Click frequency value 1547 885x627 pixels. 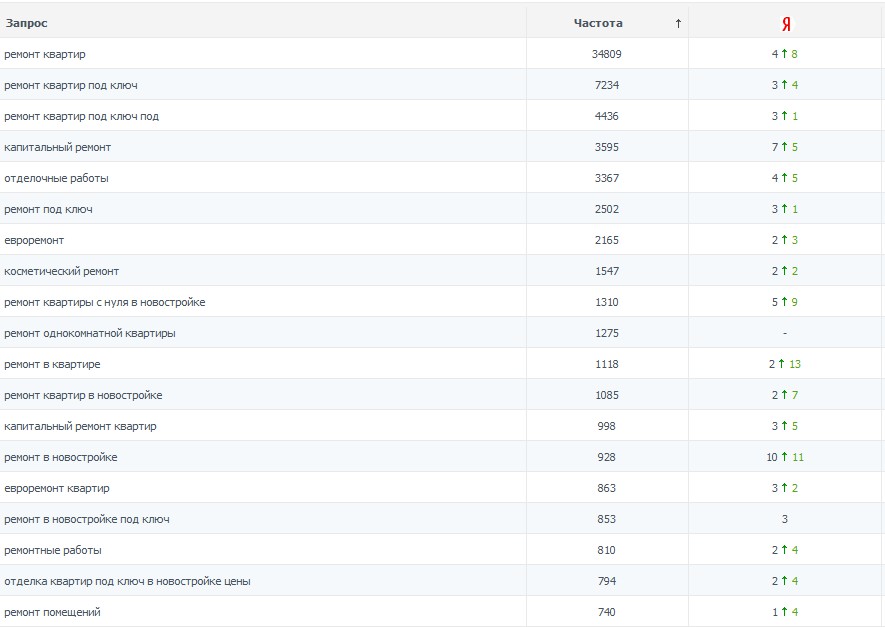coord(607,271)
